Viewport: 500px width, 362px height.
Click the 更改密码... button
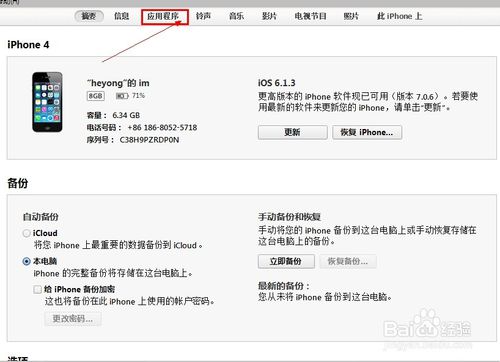pyautogui.click(x=73, y=319)
